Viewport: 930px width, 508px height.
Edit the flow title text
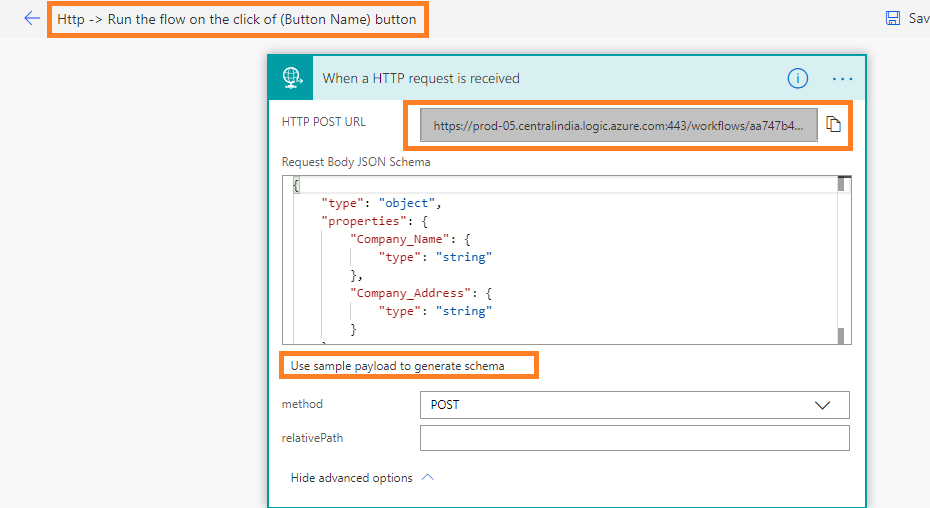point(237,20)
